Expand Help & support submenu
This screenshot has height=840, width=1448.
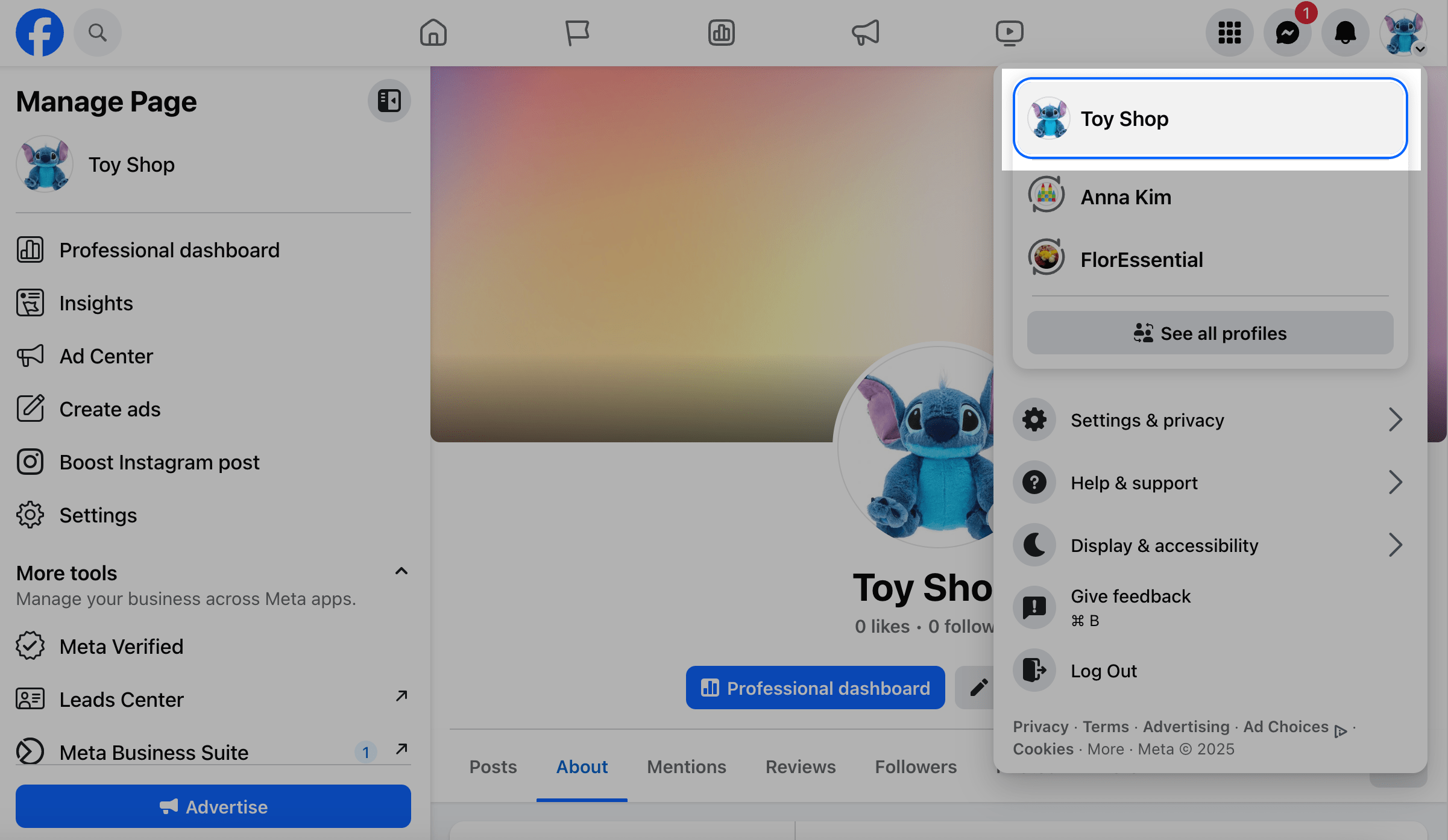1209,483
